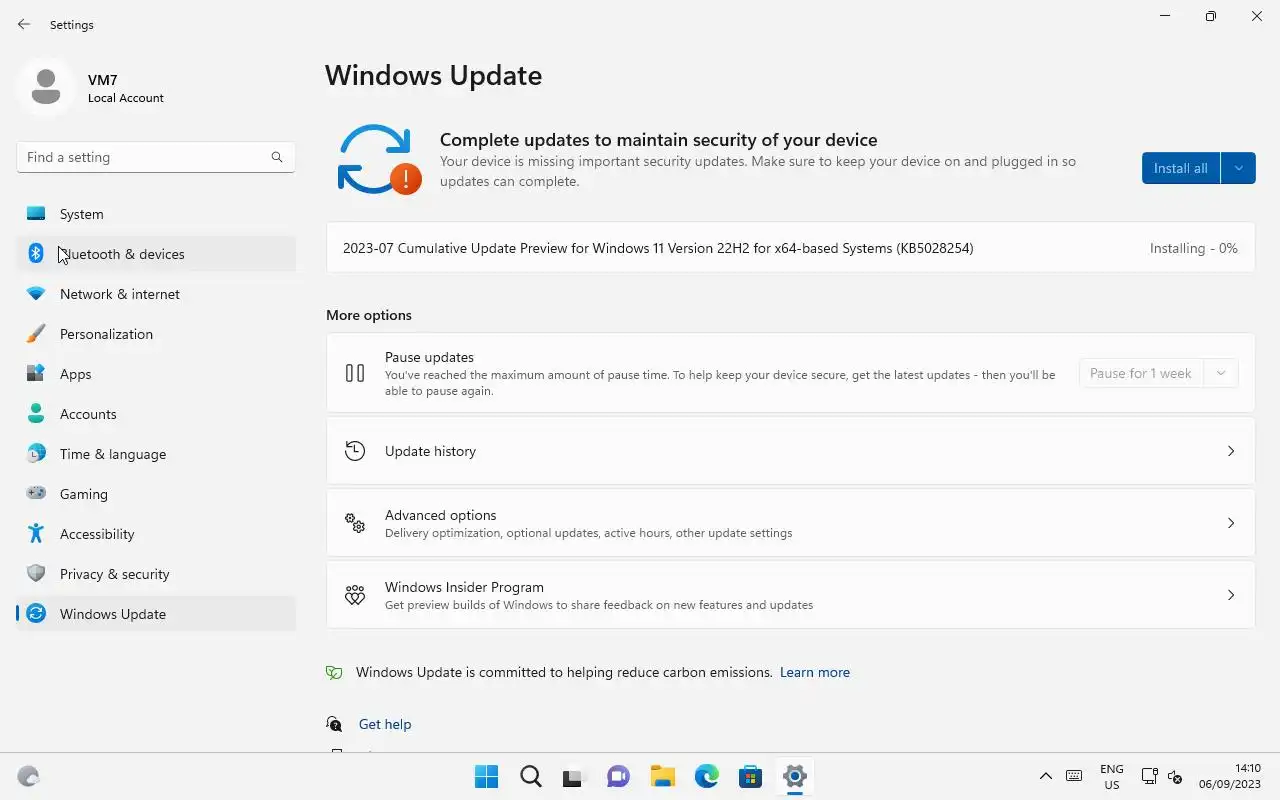The image size is (1280, 800).
Task: Click the Accessibility sidebar label
Action: click(97, 534)
